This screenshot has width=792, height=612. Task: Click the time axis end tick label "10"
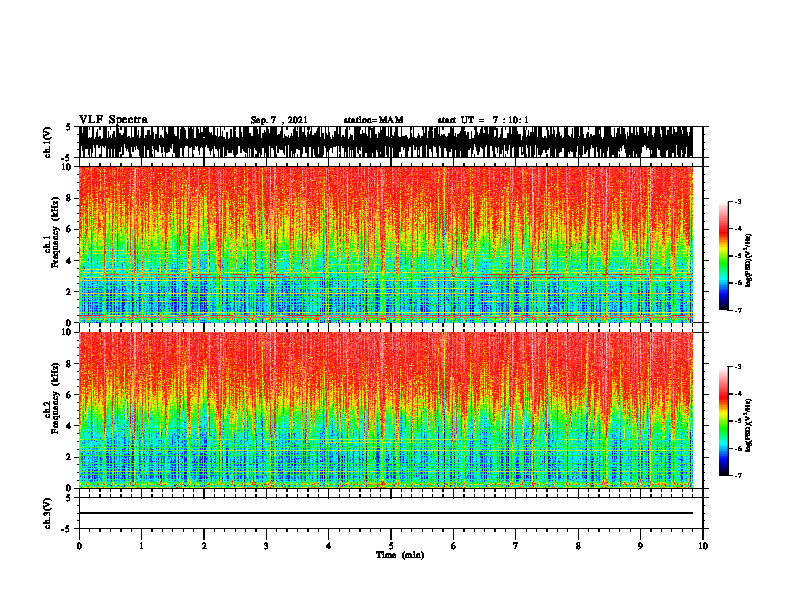703,546
